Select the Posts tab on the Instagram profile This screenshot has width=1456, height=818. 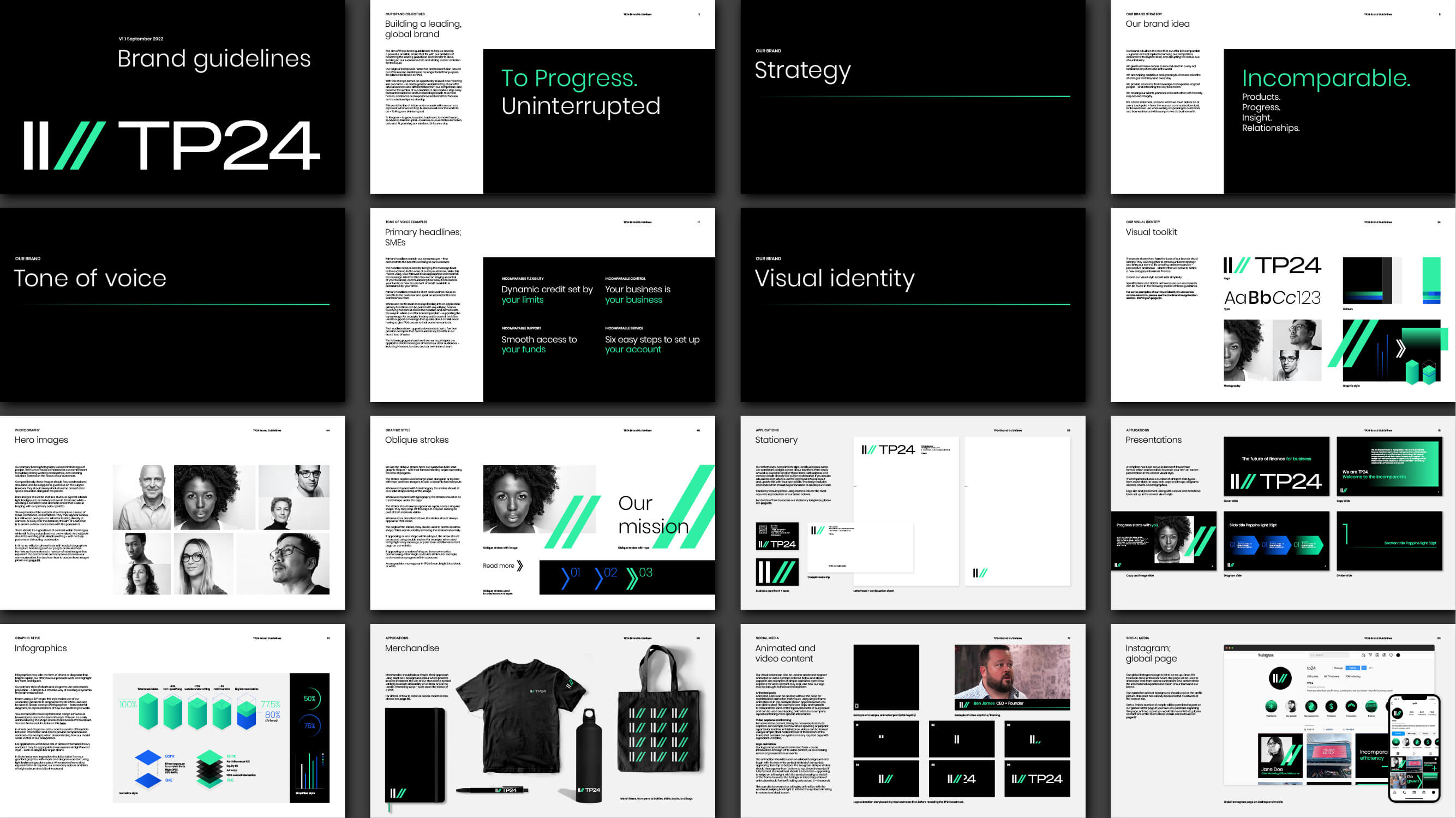(x=1310, y=730)
